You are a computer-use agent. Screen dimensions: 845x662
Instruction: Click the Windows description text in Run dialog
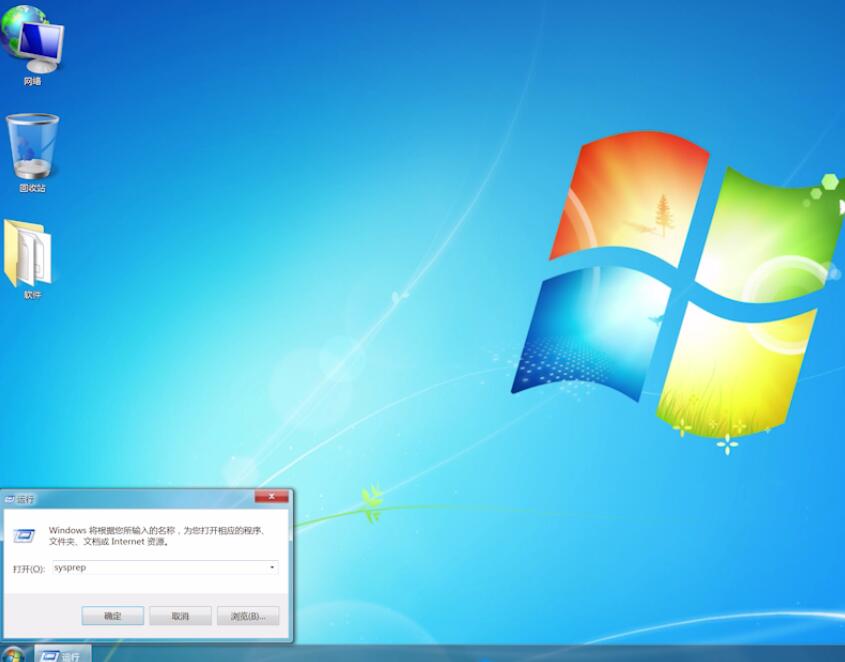coord(157,536)
